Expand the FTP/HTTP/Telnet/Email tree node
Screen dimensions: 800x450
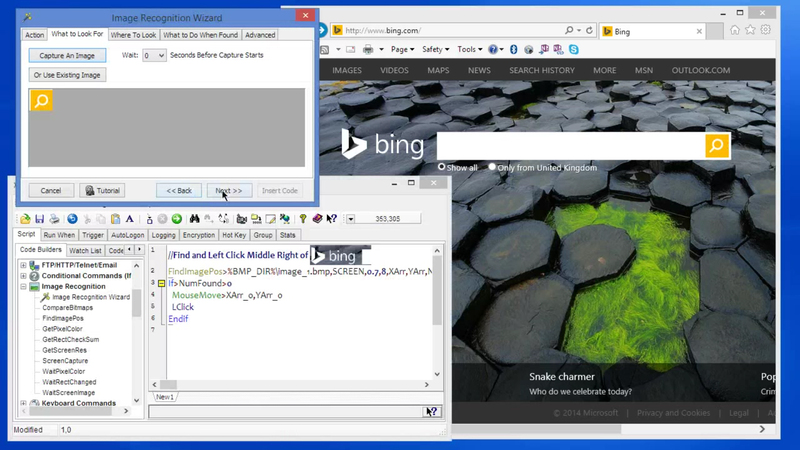click(23, 265)
